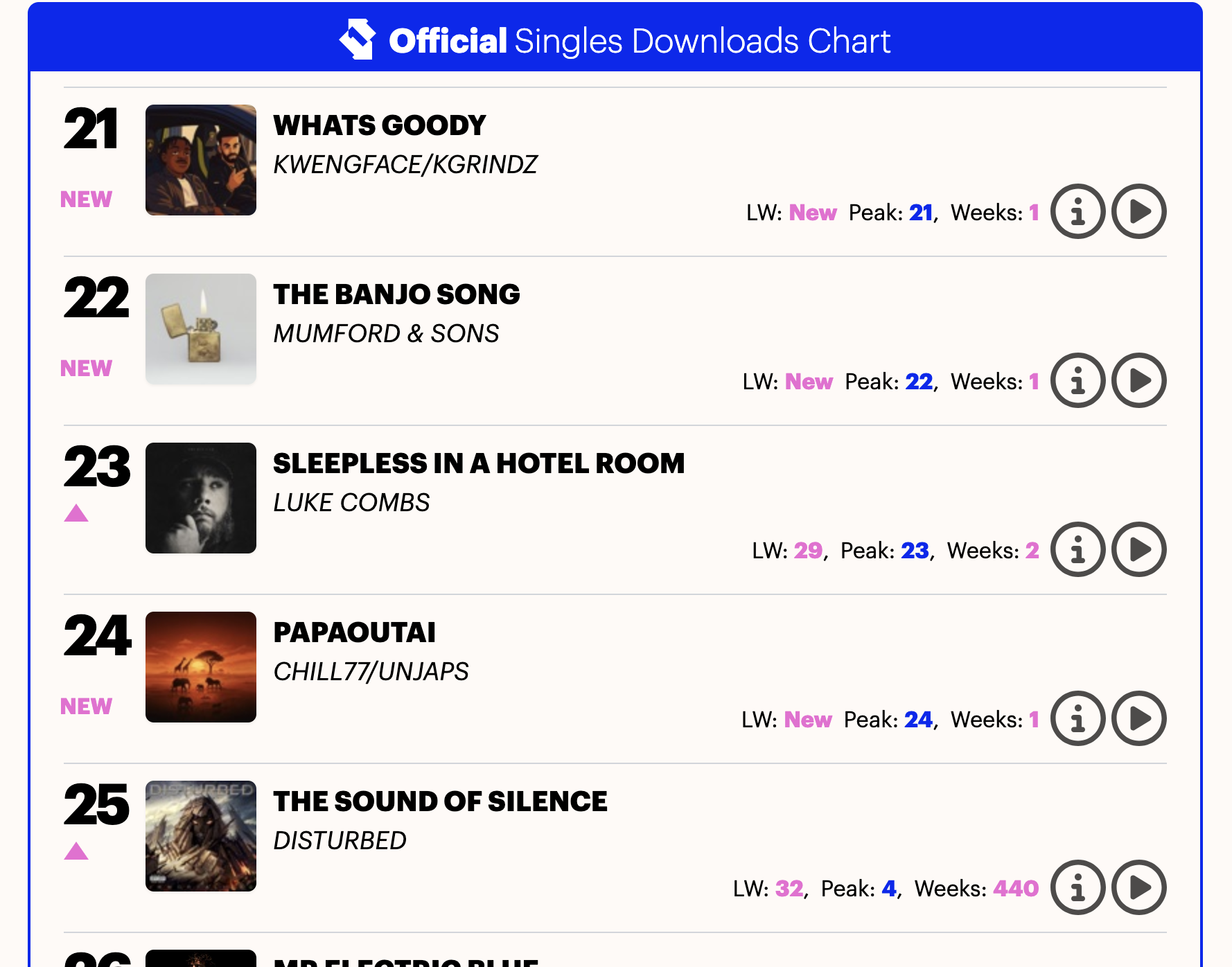Viewport: 1232px width, 967px height.
Task: Open Luke Combs portrait cover art
Action: [x=201, y=498]
